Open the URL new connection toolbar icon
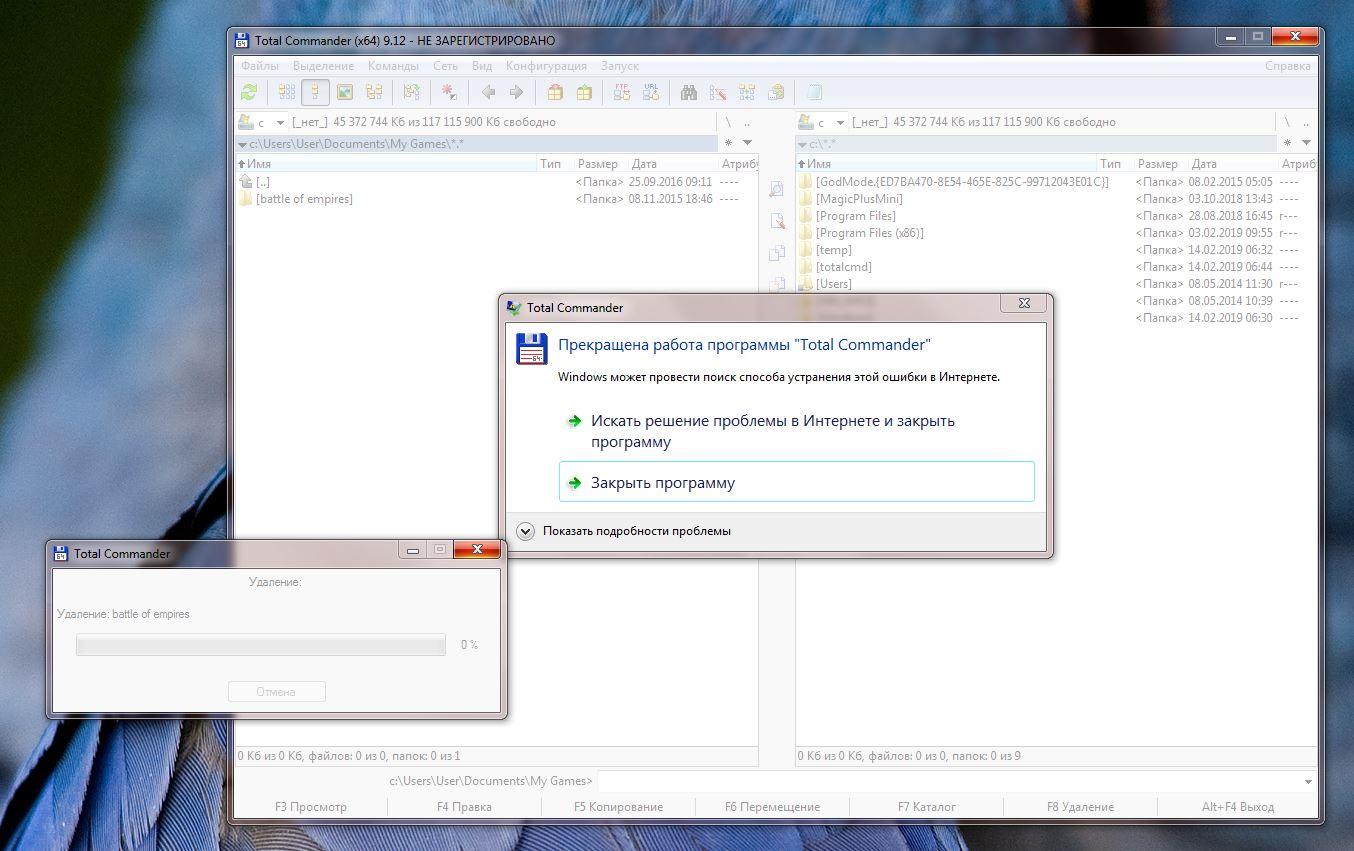 tap(651, 92)
